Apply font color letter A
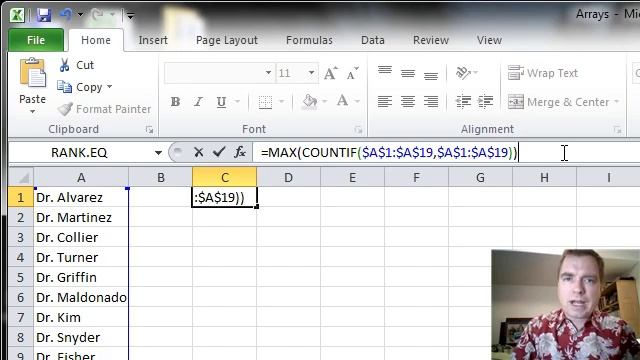640x360 pixels. click(342, 101)
